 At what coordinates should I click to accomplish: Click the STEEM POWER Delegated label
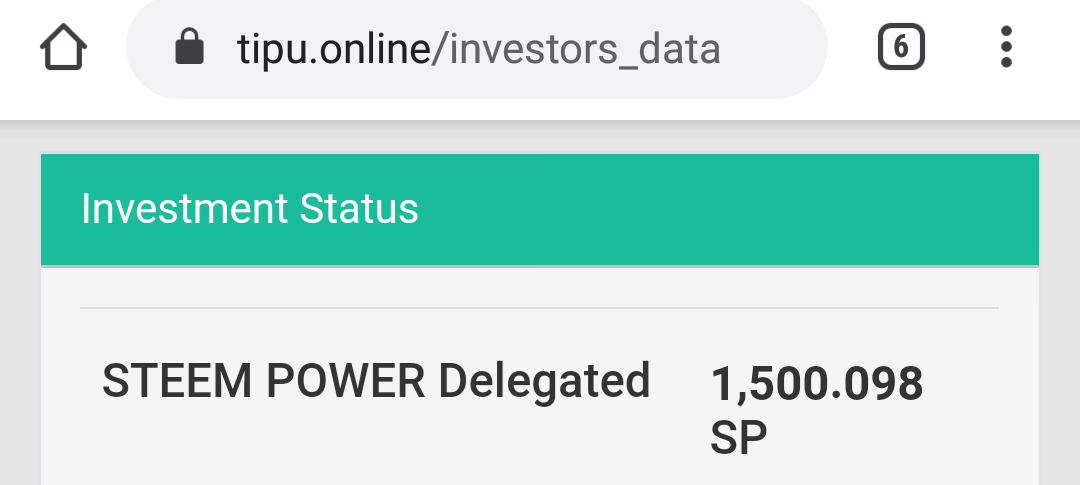tap(376, 381)
